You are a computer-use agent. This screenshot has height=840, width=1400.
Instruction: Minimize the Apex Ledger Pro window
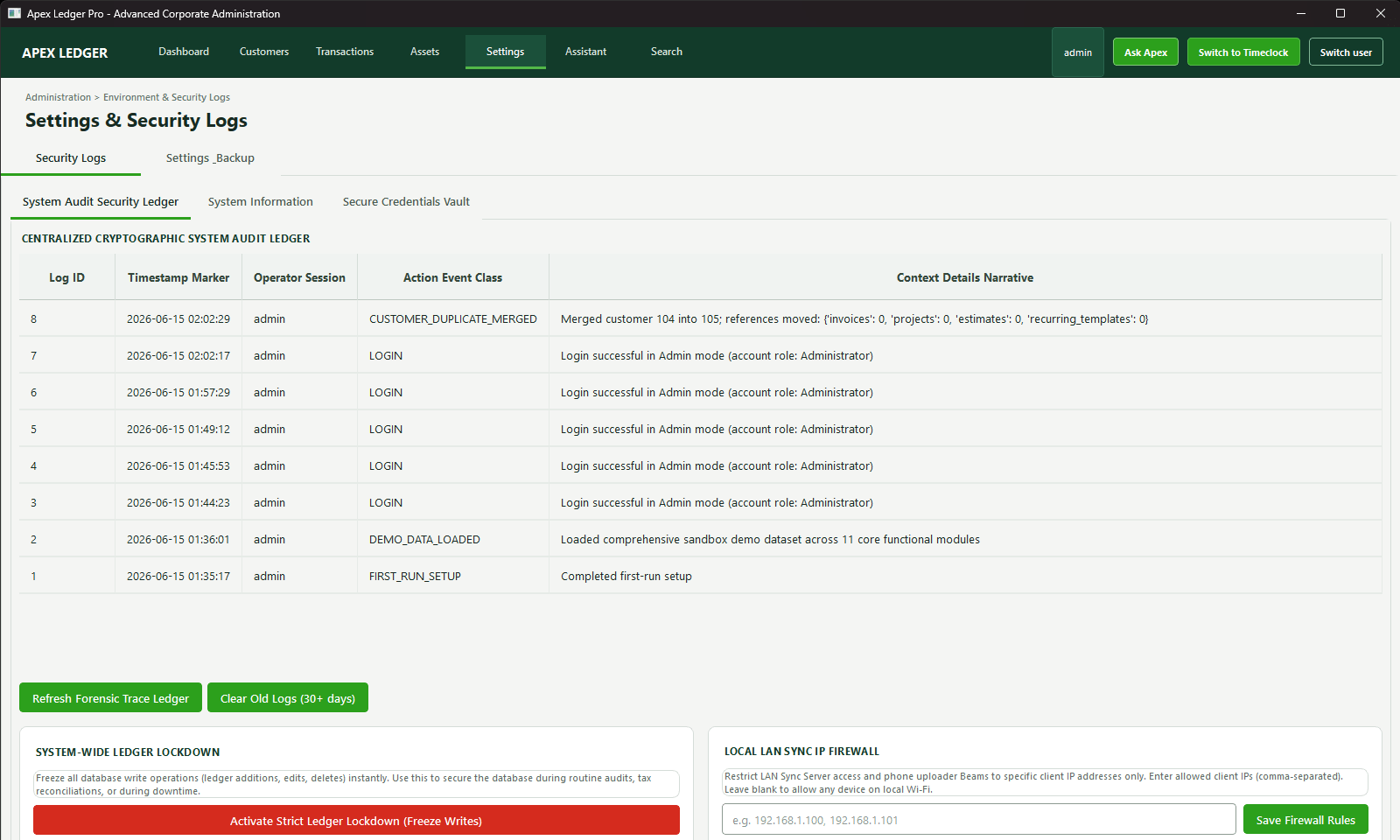pyautogui.click(x=1300, y=13)
